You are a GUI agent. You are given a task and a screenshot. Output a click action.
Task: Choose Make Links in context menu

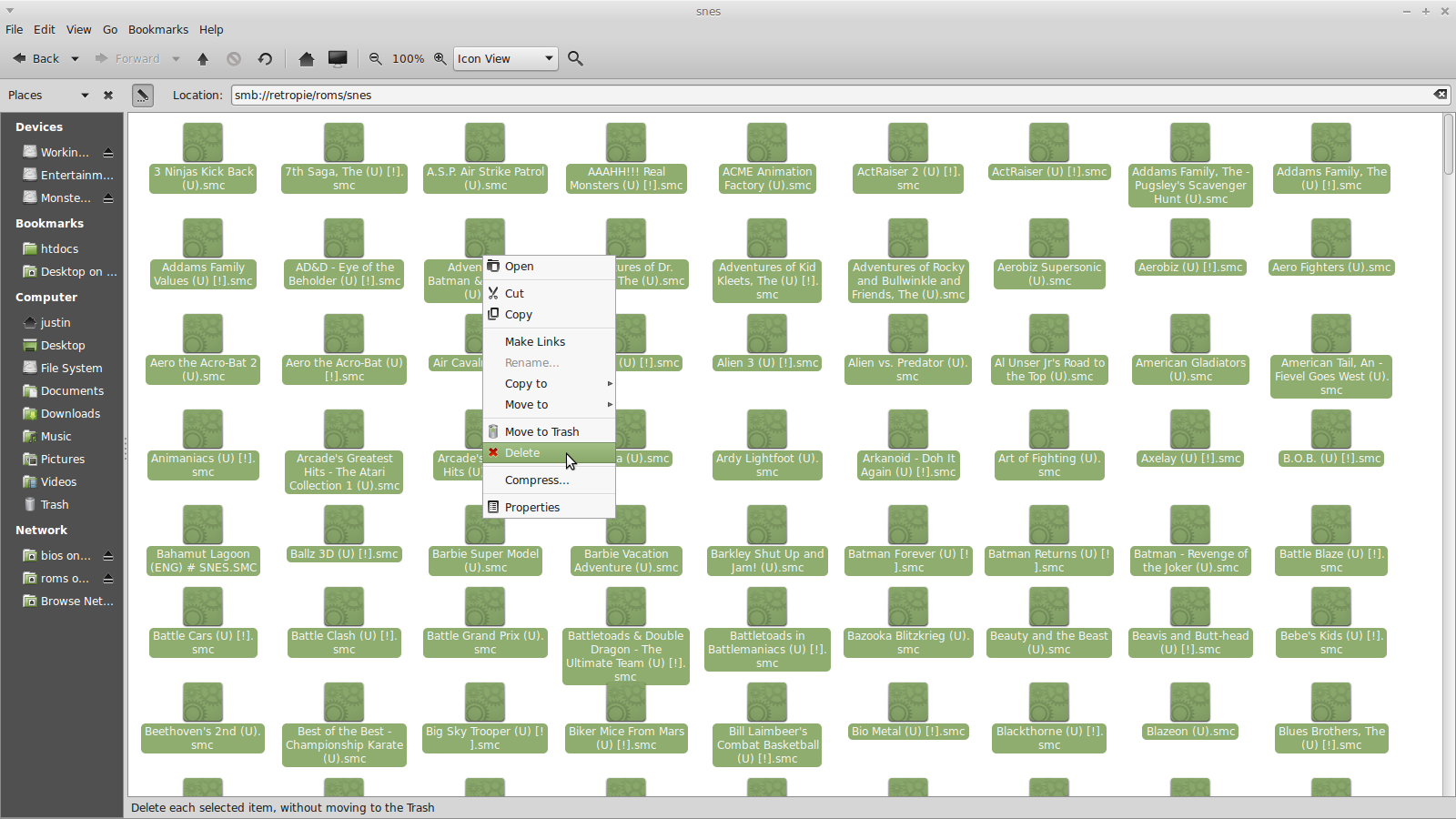pos(549,342)
